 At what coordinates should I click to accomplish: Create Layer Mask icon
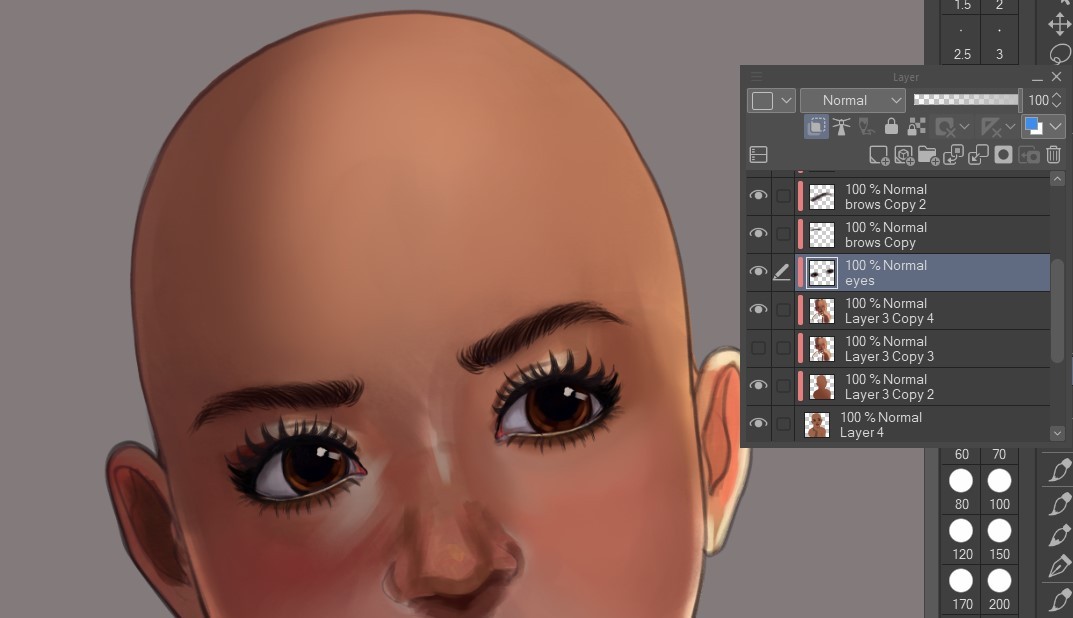(1003, 155)
